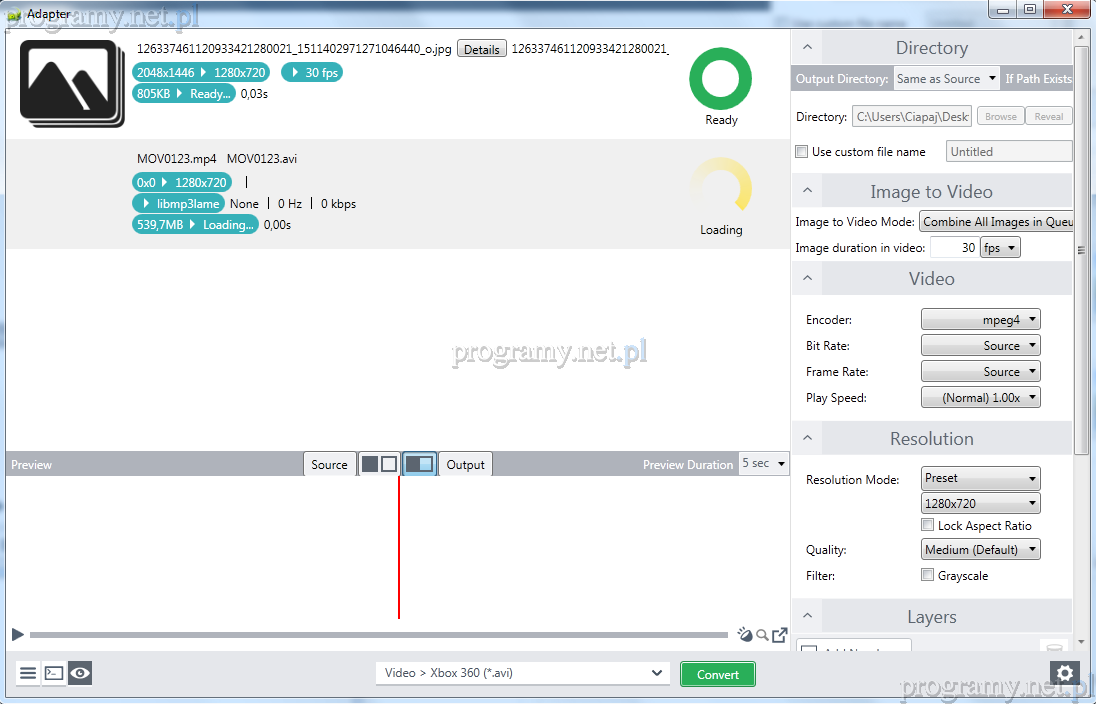Open the Encoder mpeg4 dropdown
The image size is (1096, 704).
point(980,320)
